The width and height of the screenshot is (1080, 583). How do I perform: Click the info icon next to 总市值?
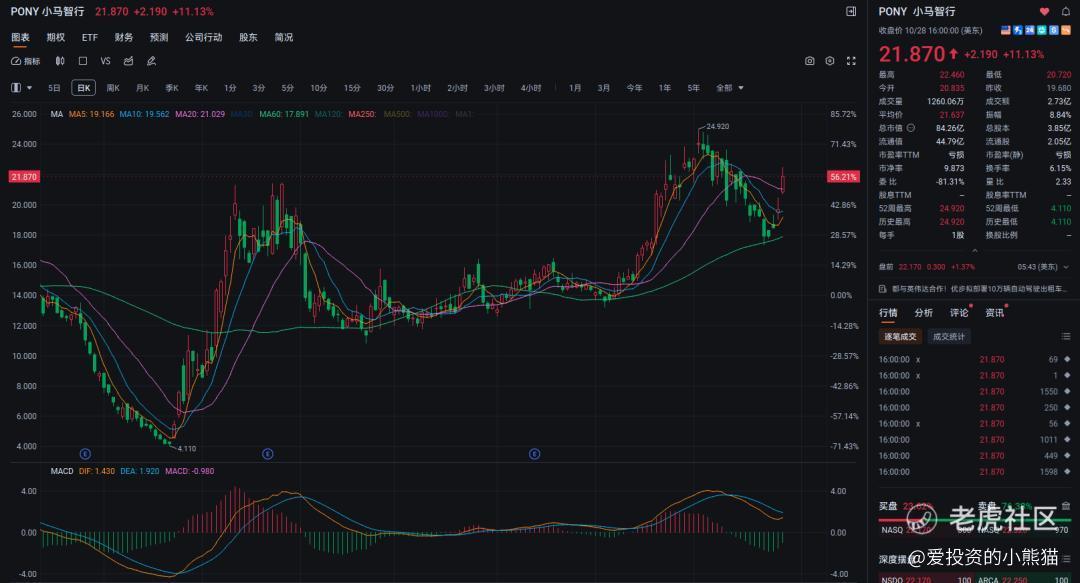(x=911, y=128)
